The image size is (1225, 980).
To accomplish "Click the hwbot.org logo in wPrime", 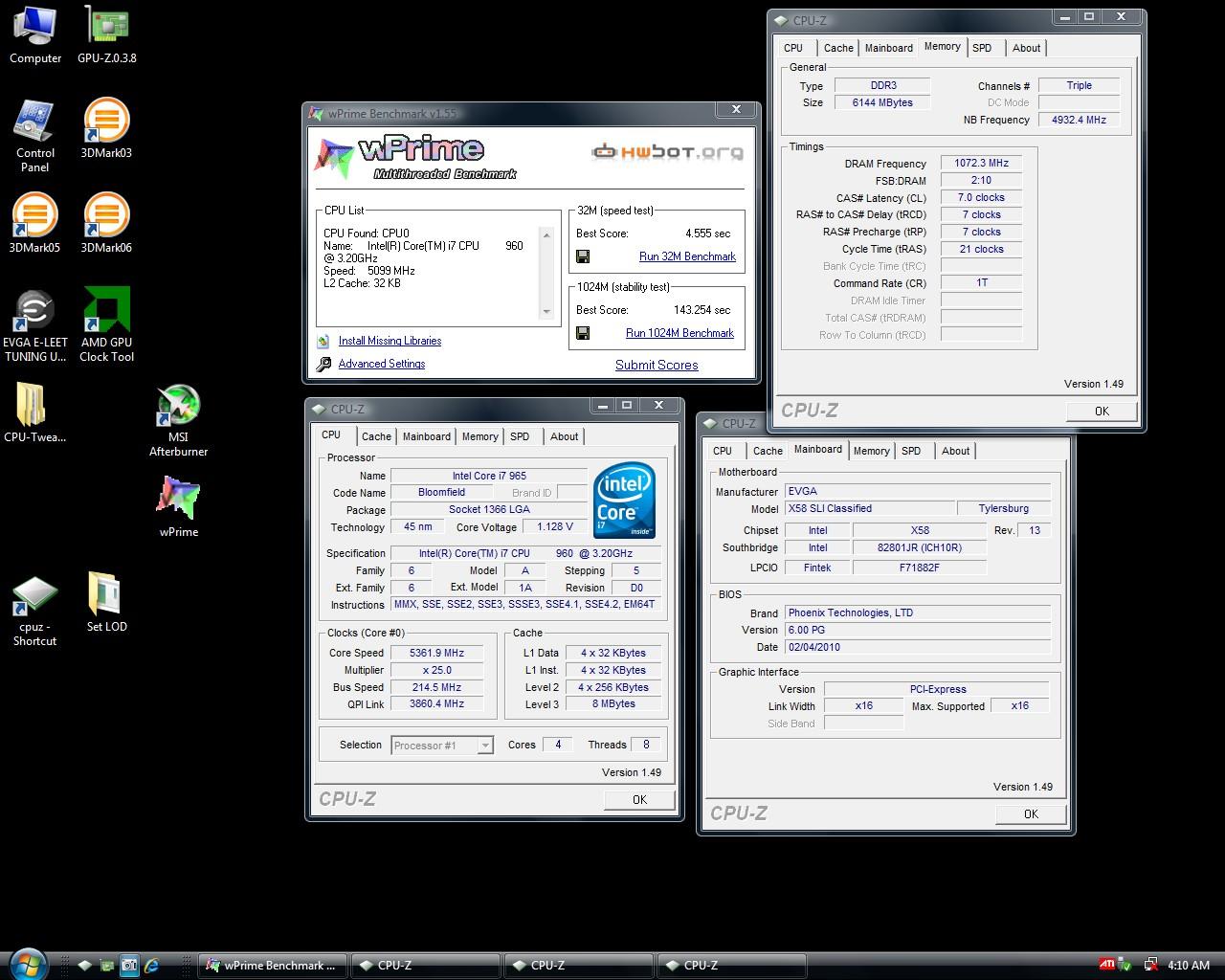I will pos(667,151).
